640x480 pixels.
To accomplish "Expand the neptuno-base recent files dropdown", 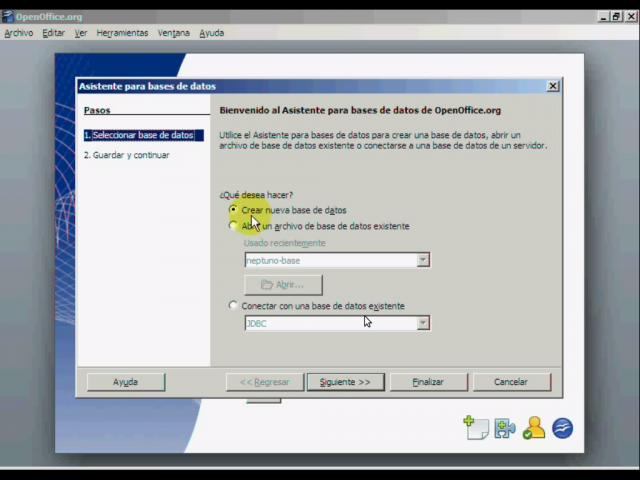I will pyautogui.click(x=423, y=260).
